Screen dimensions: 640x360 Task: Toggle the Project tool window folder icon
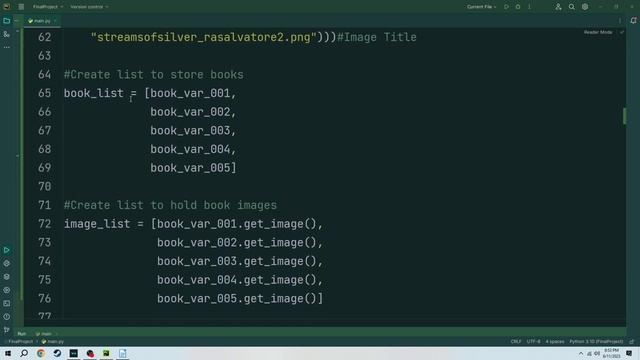tap(7, 21)
